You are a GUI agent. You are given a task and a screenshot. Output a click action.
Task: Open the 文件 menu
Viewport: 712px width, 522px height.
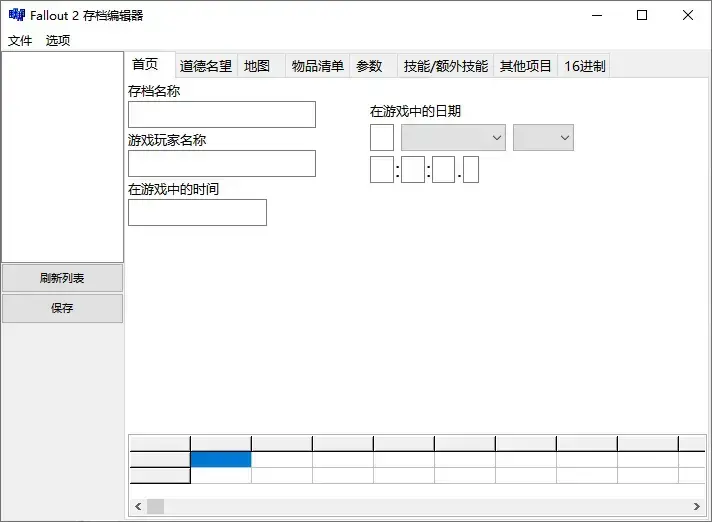20,41
